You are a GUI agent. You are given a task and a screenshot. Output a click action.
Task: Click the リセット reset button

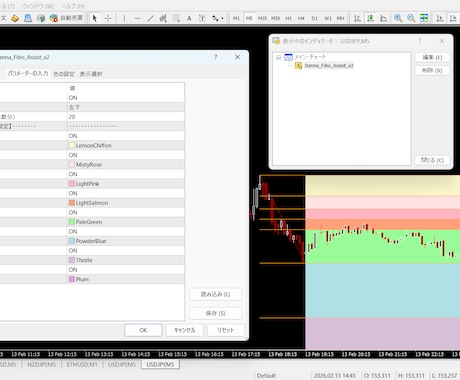click(226, 330)
